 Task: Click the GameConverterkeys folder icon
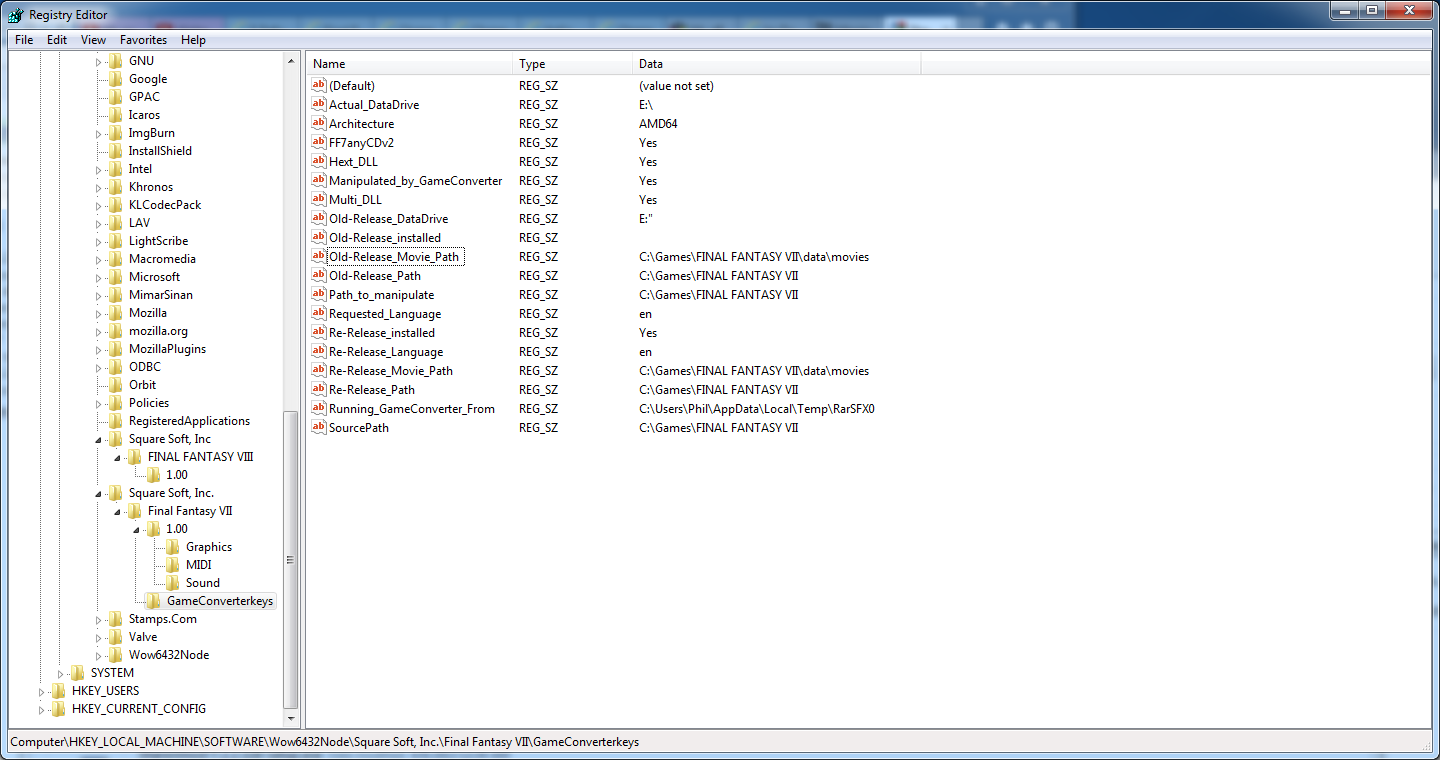pyautogui.click(x=153, y=601)
